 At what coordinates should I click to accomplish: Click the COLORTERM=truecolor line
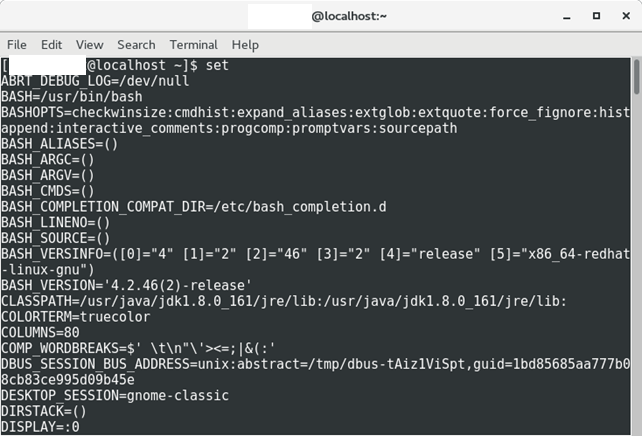[76, 317]
